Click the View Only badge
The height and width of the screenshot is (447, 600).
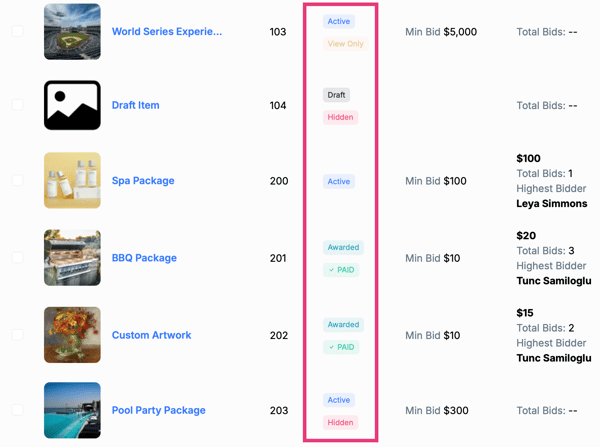coord(345,44)
